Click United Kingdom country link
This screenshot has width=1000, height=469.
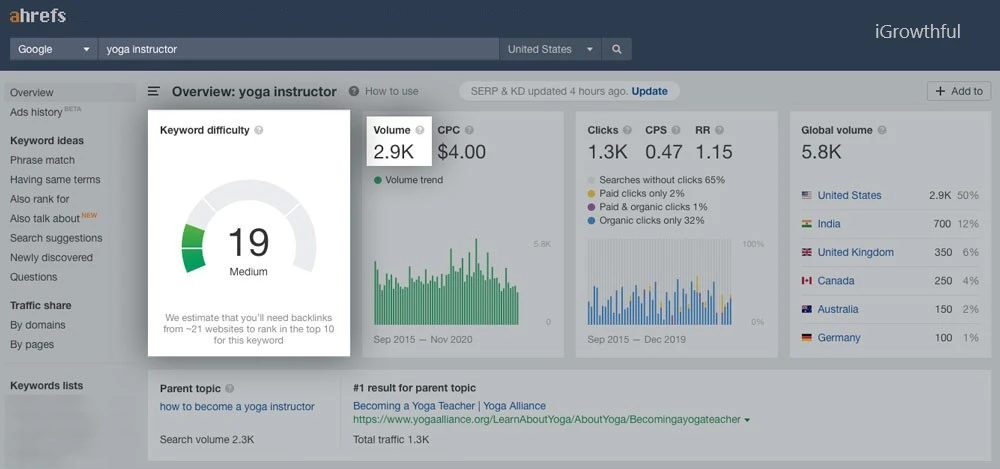tap(856, 252)
